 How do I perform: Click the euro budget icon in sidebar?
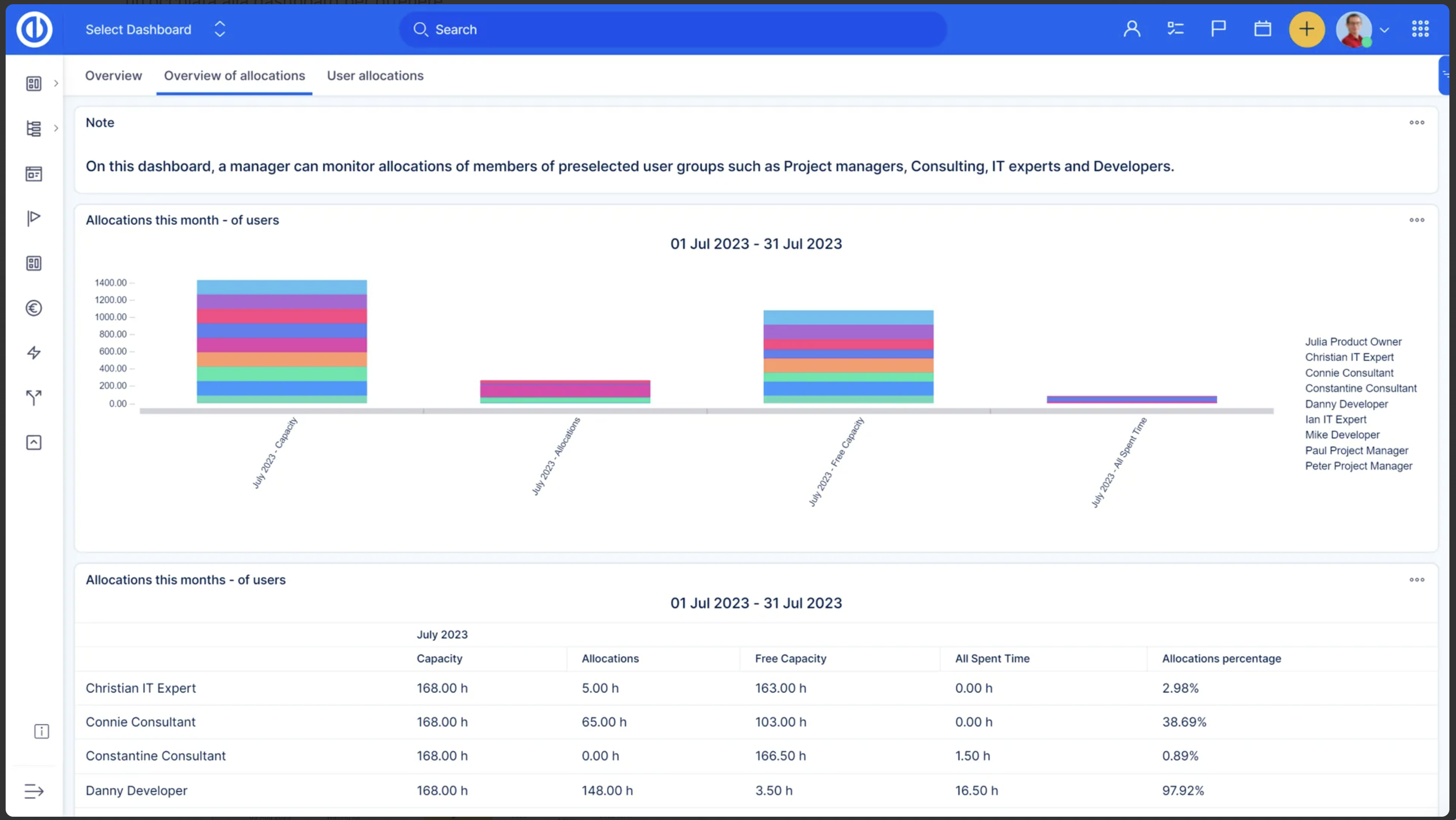(x=34, y=308)
